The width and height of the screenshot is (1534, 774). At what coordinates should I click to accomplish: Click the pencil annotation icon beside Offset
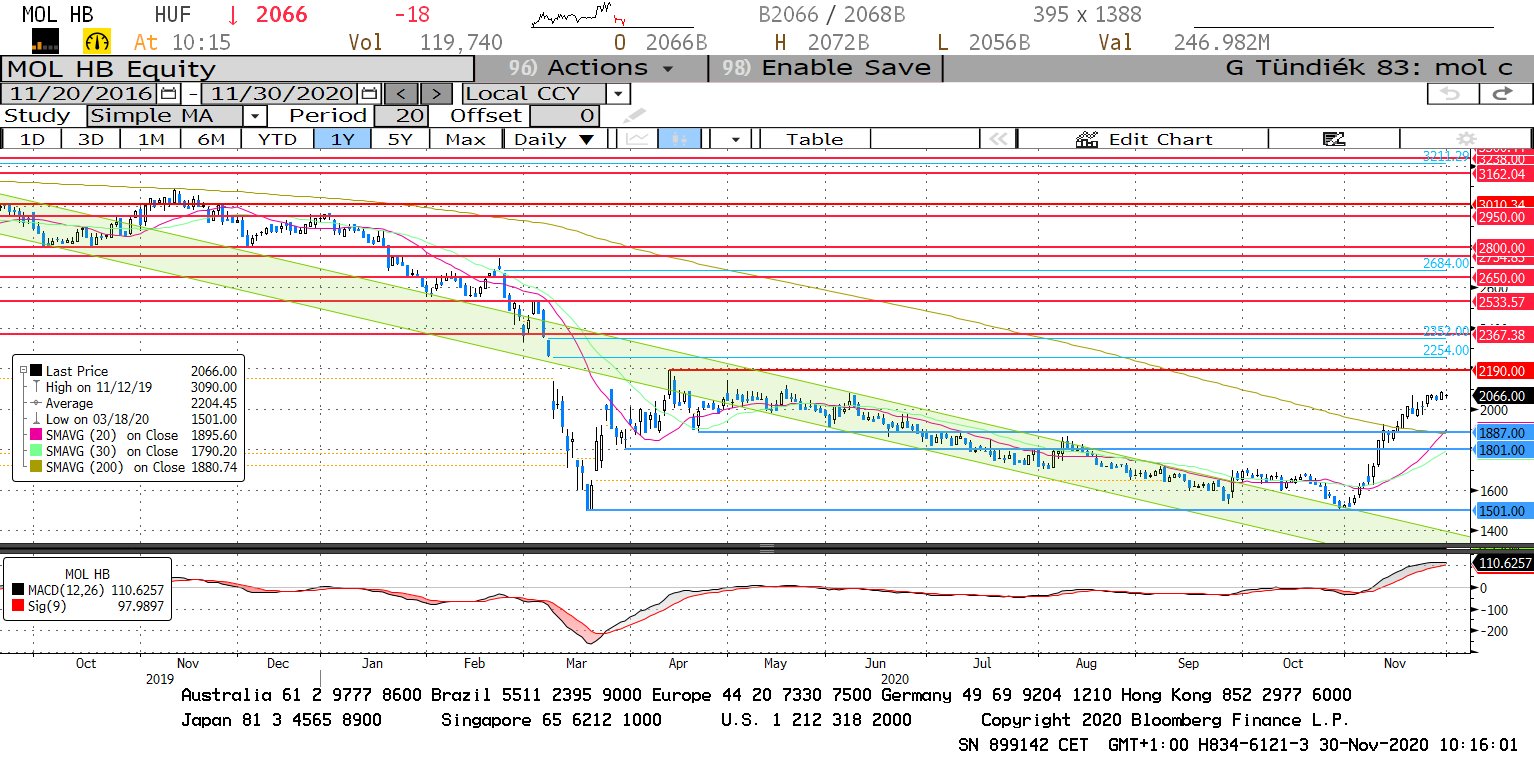coord(634,116)
